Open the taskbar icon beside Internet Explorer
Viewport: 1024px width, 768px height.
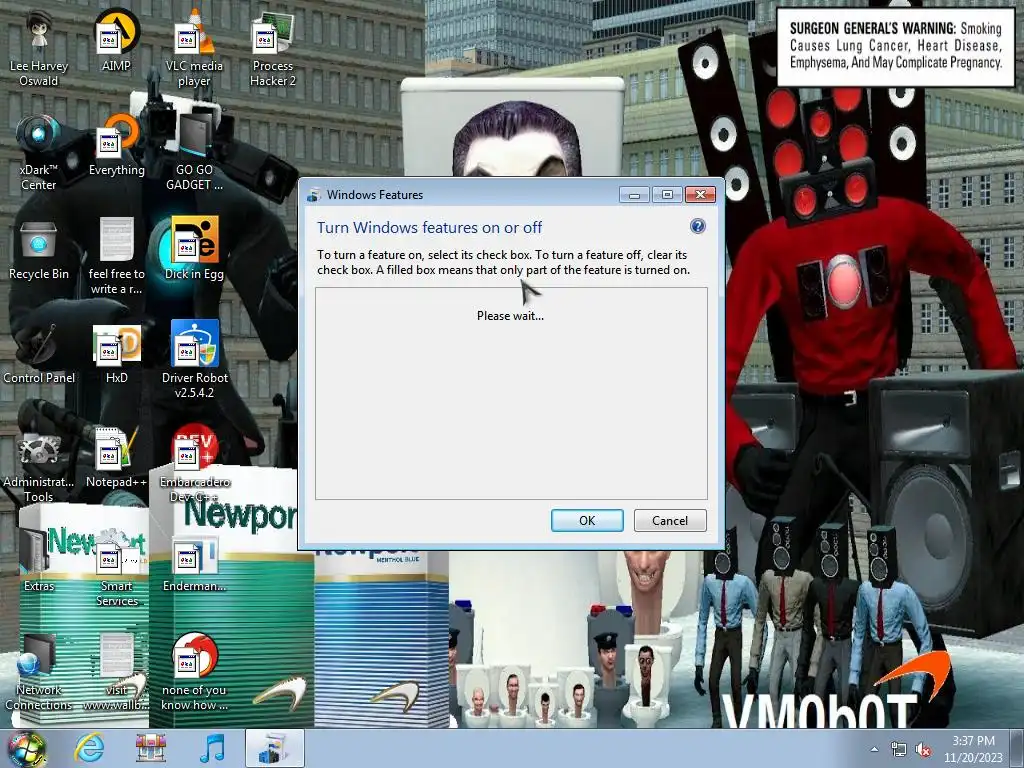point(150,748)
